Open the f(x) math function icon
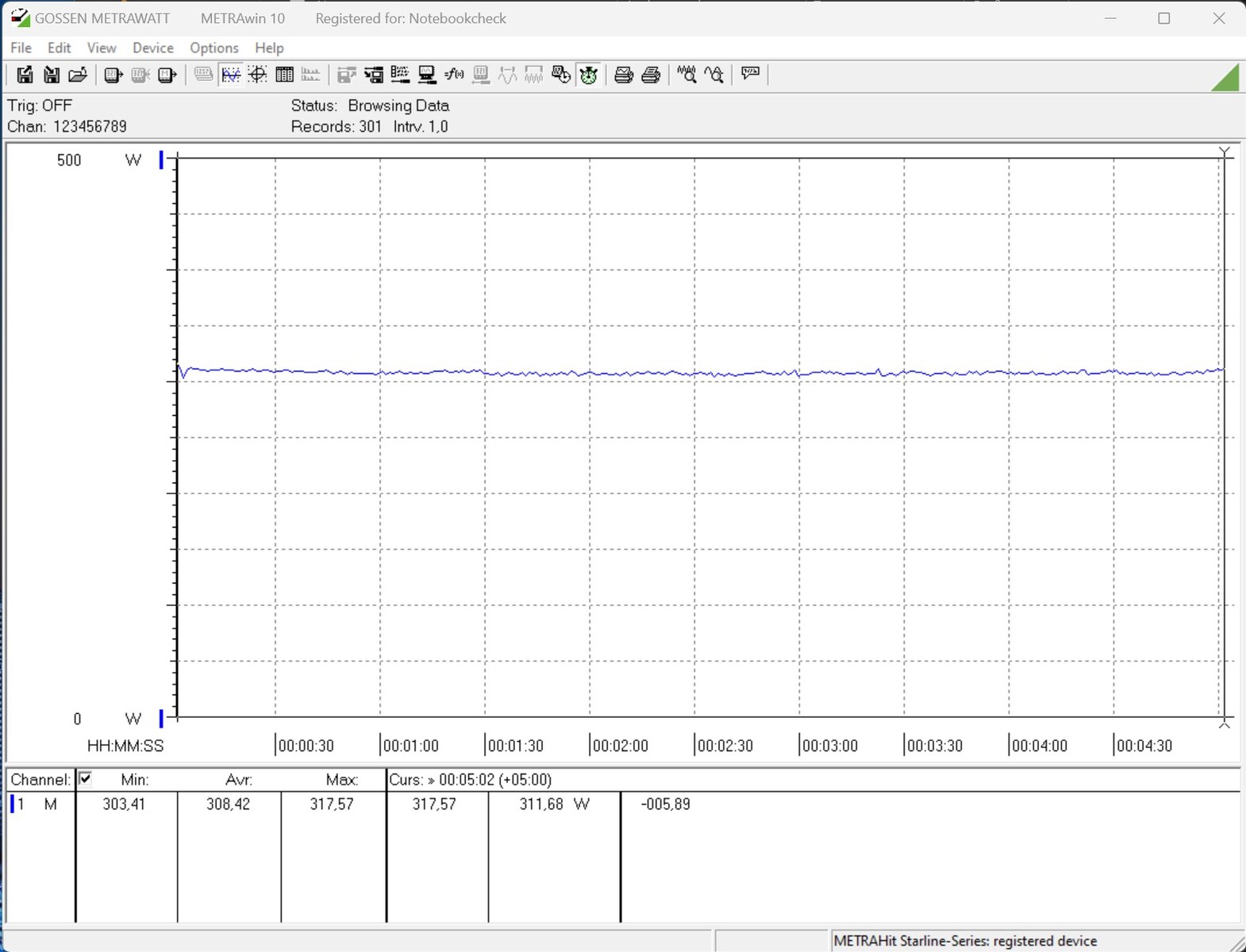 coord(454,75)
